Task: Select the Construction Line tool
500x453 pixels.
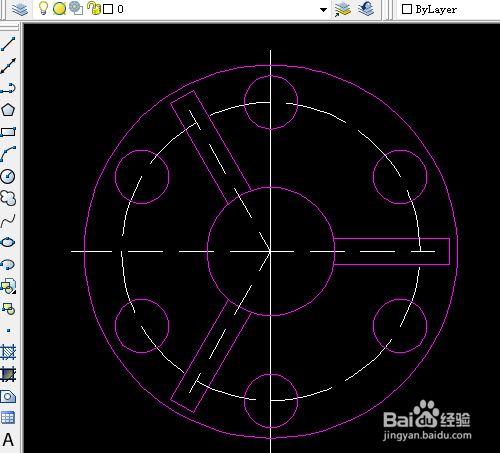Action: click(8, 66)
